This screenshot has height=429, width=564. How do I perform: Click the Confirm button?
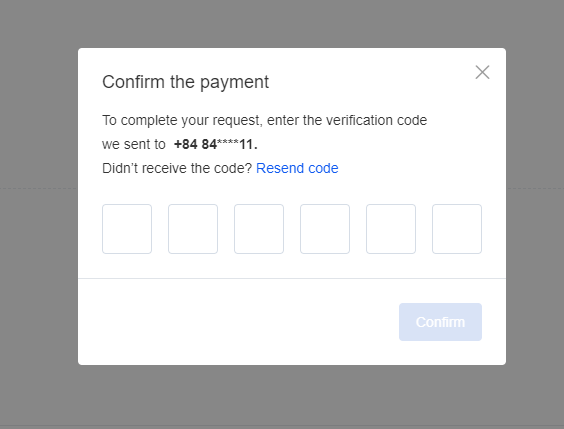[x=440, y=322]
